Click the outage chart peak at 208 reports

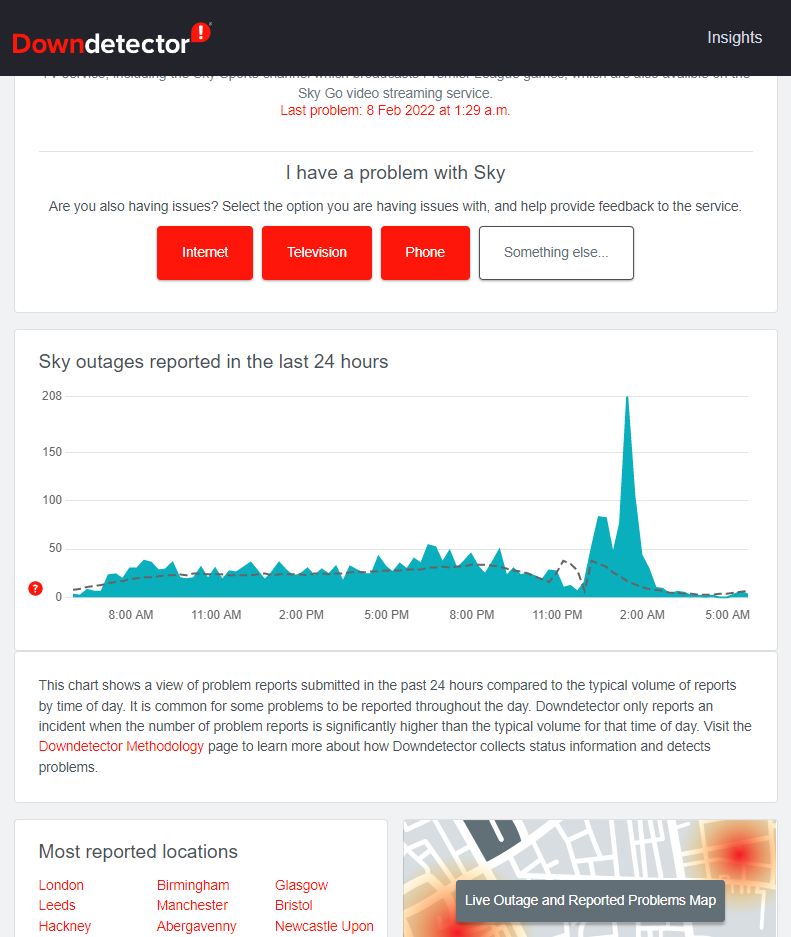point(627,398)
